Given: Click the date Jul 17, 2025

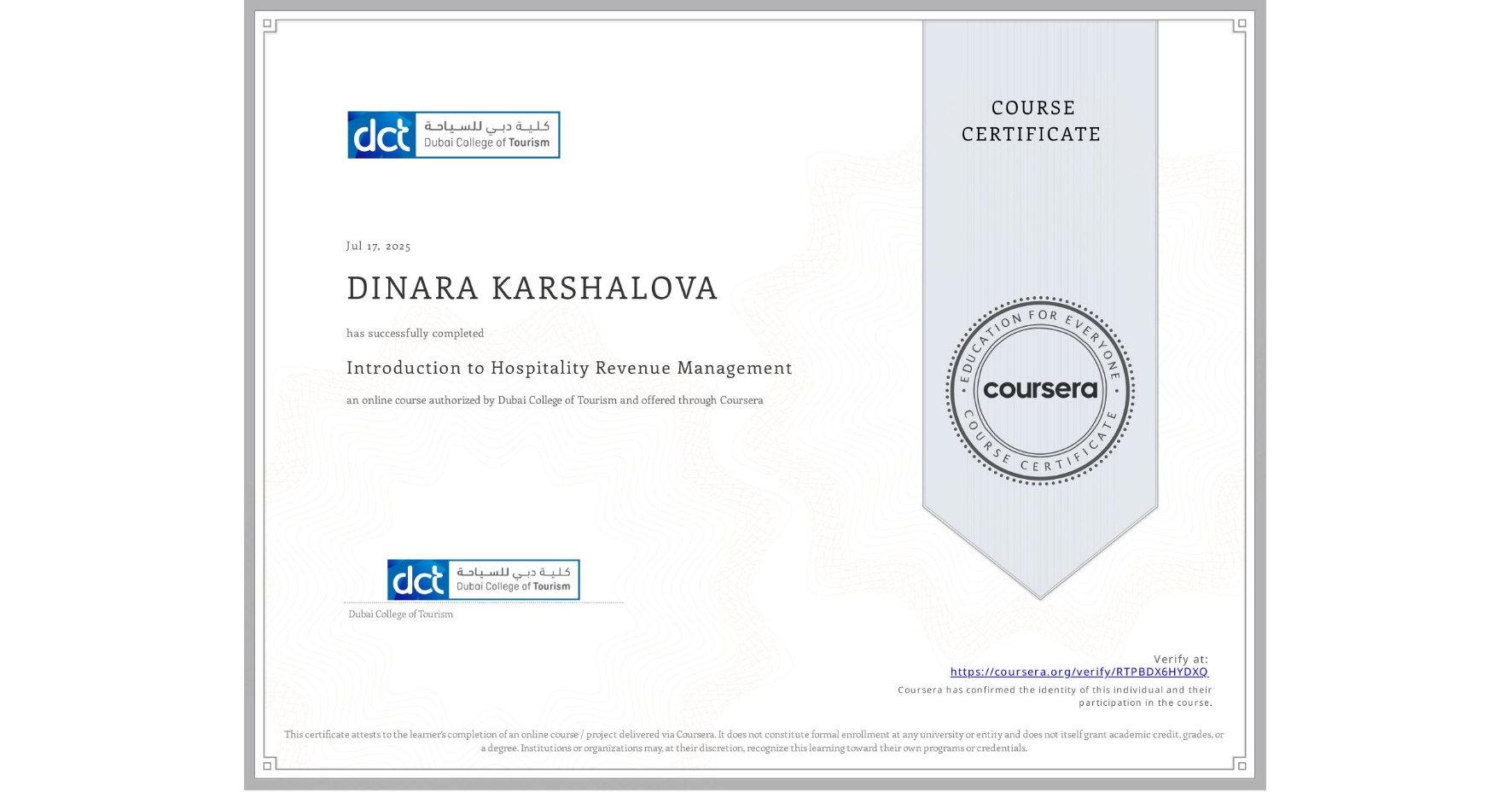Looking at the screenshot, I should click(x=378, y=246).
